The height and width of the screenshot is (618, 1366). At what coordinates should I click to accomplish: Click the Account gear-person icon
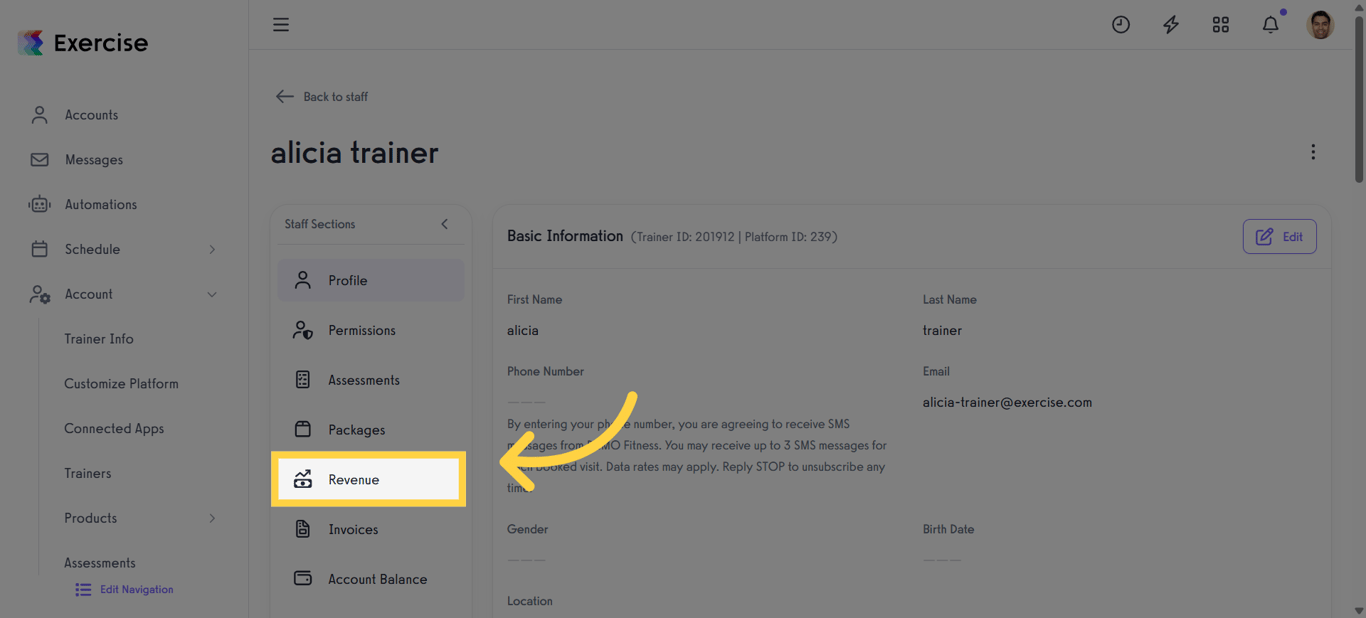pos(39,294)
